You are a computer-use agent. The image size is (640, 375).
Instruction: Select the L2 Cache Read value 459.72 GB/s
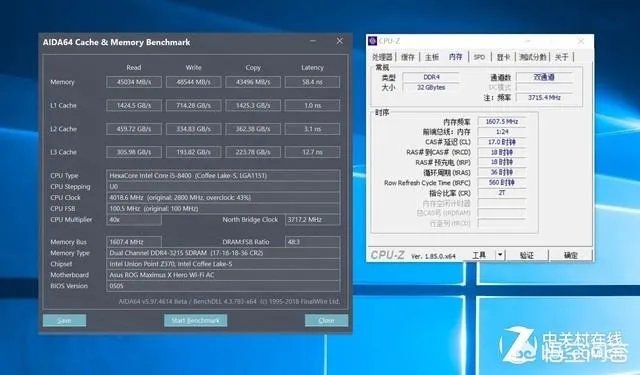[x=134, y=129]
